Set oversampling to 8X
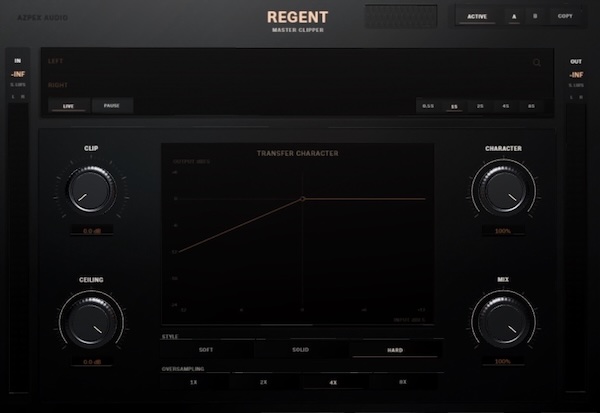Image resolution: width=600 pixels, height=413 pixels. pos(403,382)
